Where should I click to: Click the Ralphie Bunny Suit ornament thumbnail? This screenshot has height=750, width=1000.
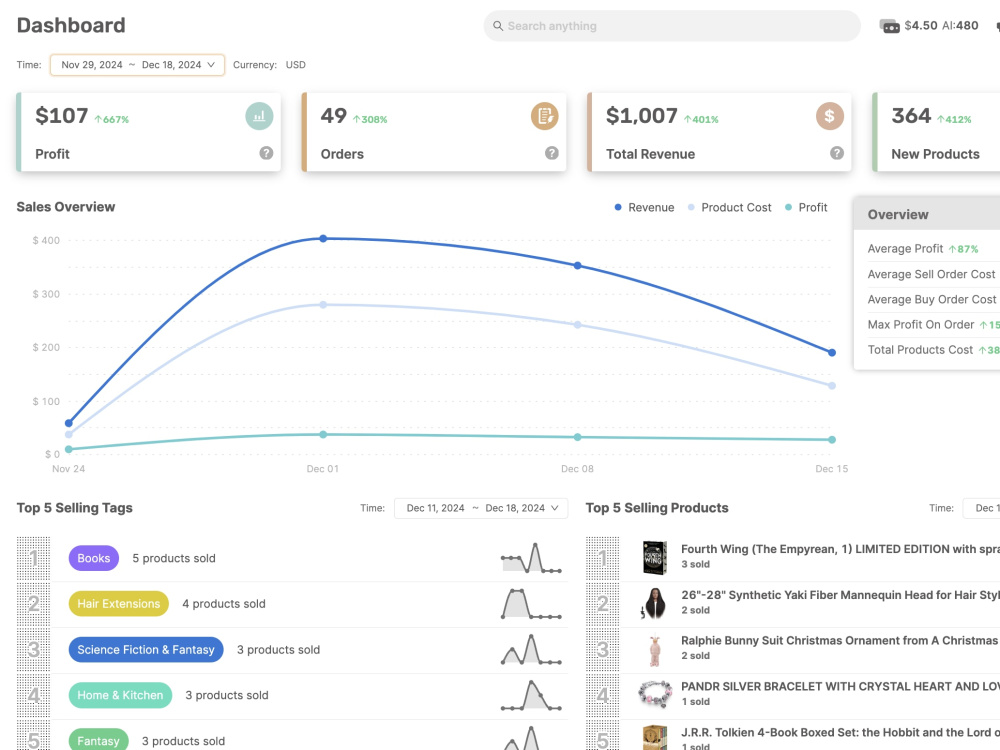coord(654,650)
